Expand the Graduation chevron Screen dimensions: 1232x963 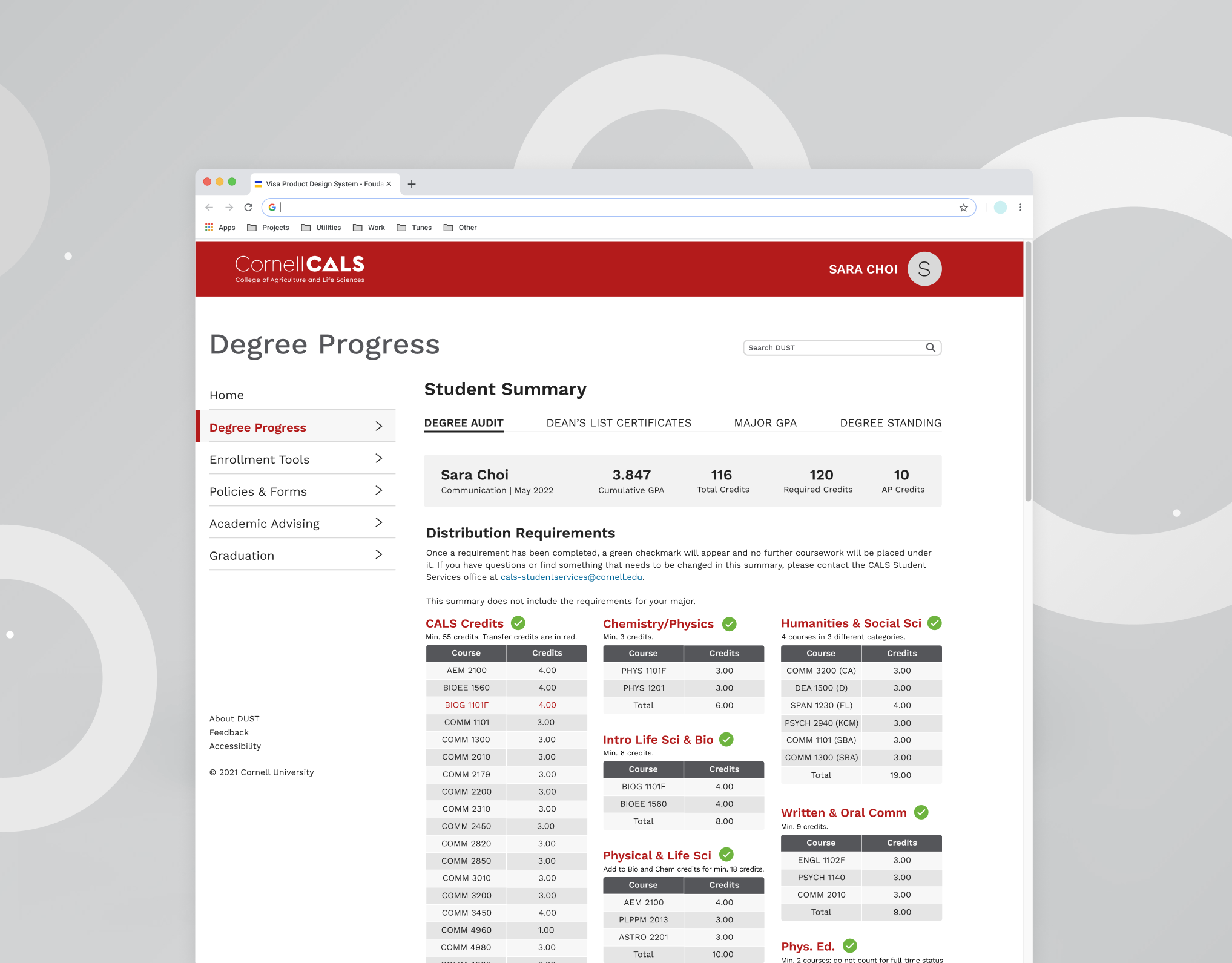[x=379, y=554]
